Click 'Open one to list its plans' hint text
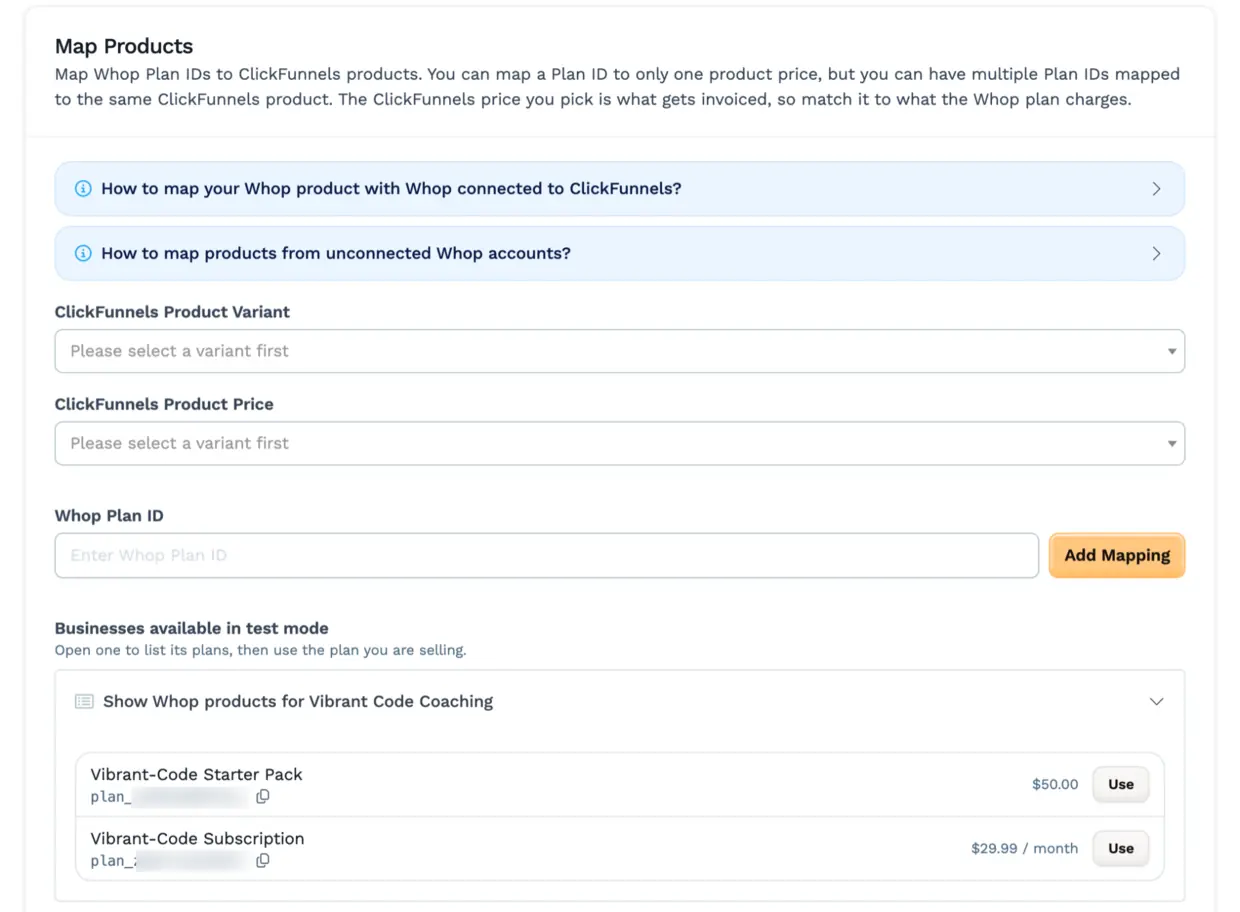Screen dimensions: 1240x912 click(260, 650)
